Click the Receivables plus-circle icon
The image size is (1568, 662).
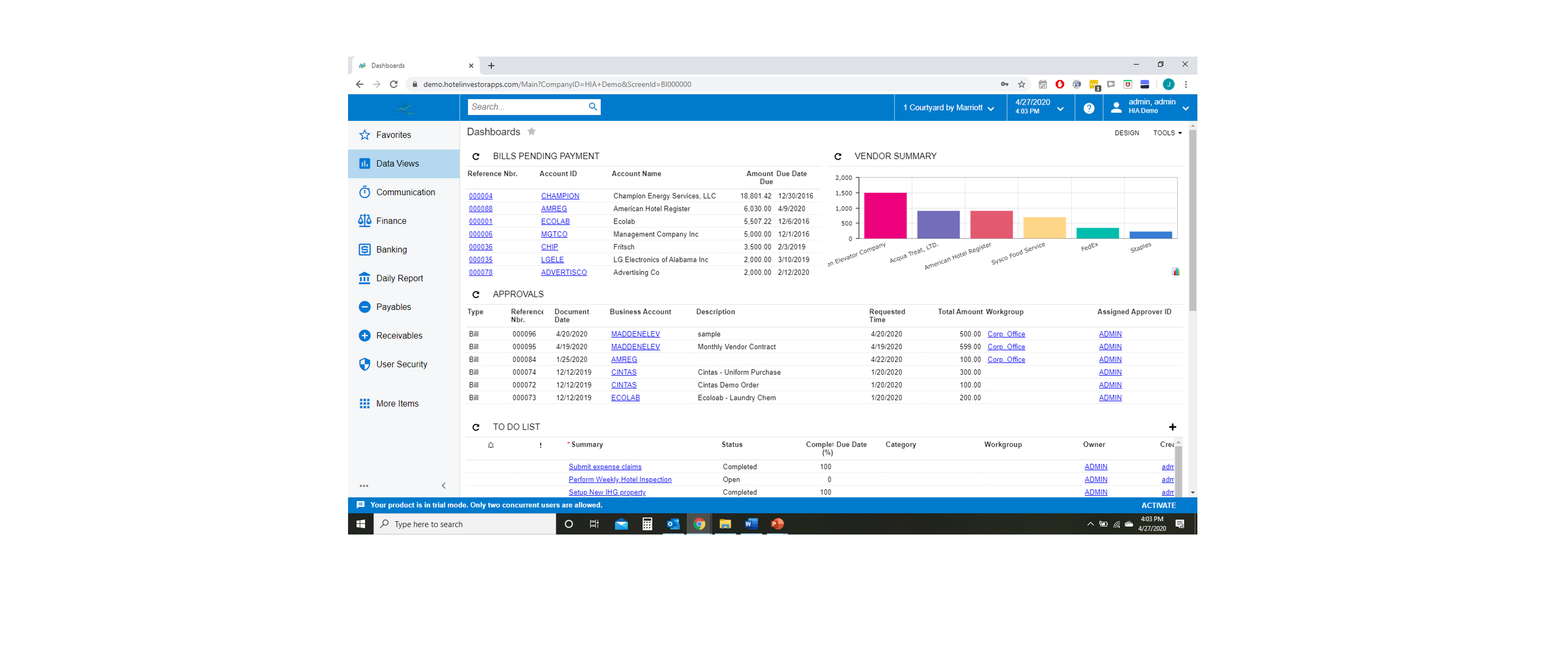[x=365, y=335]
